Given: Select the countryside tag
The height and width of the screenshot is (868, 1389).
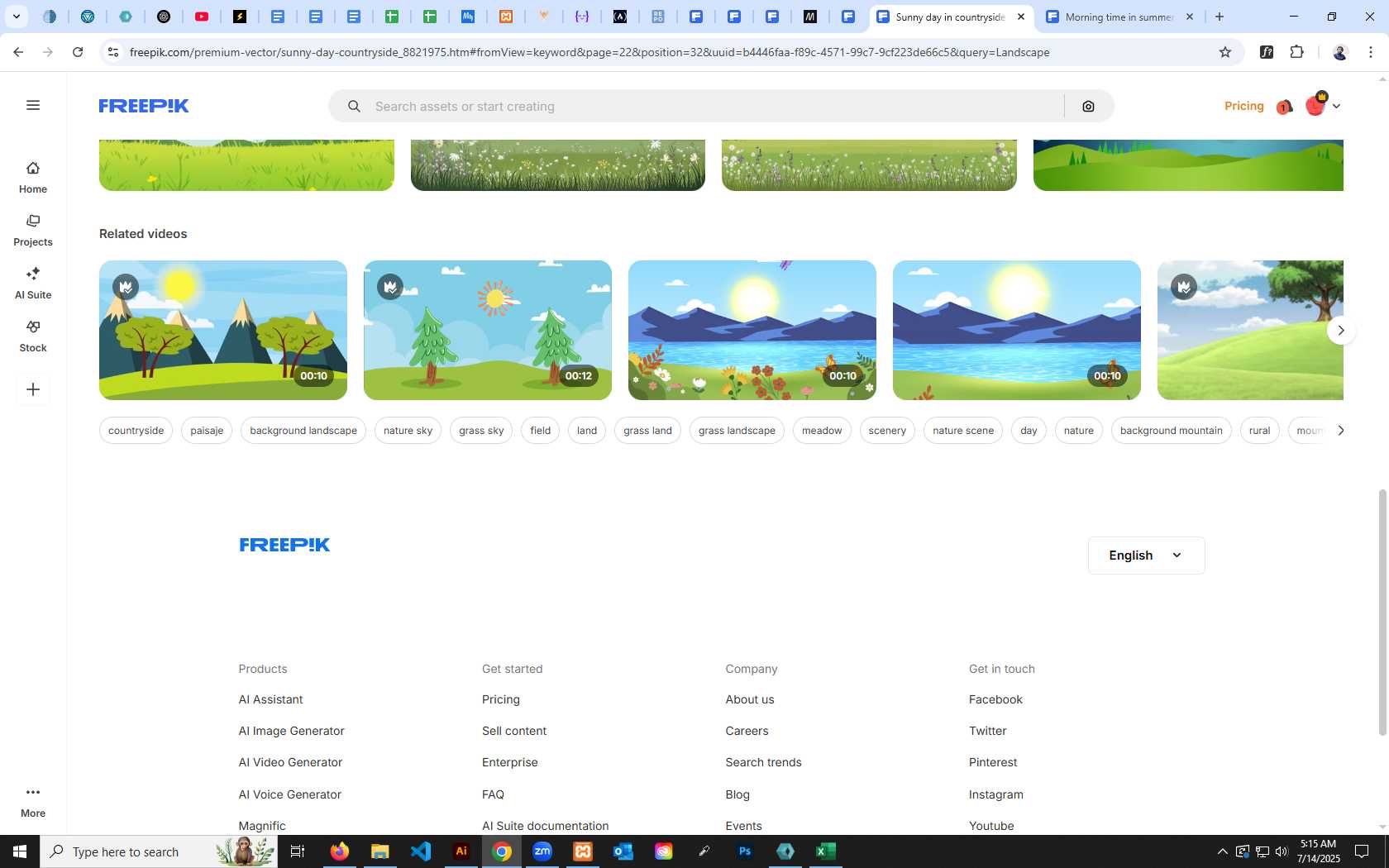Looking at the screenshot, I should coord(136,430).
